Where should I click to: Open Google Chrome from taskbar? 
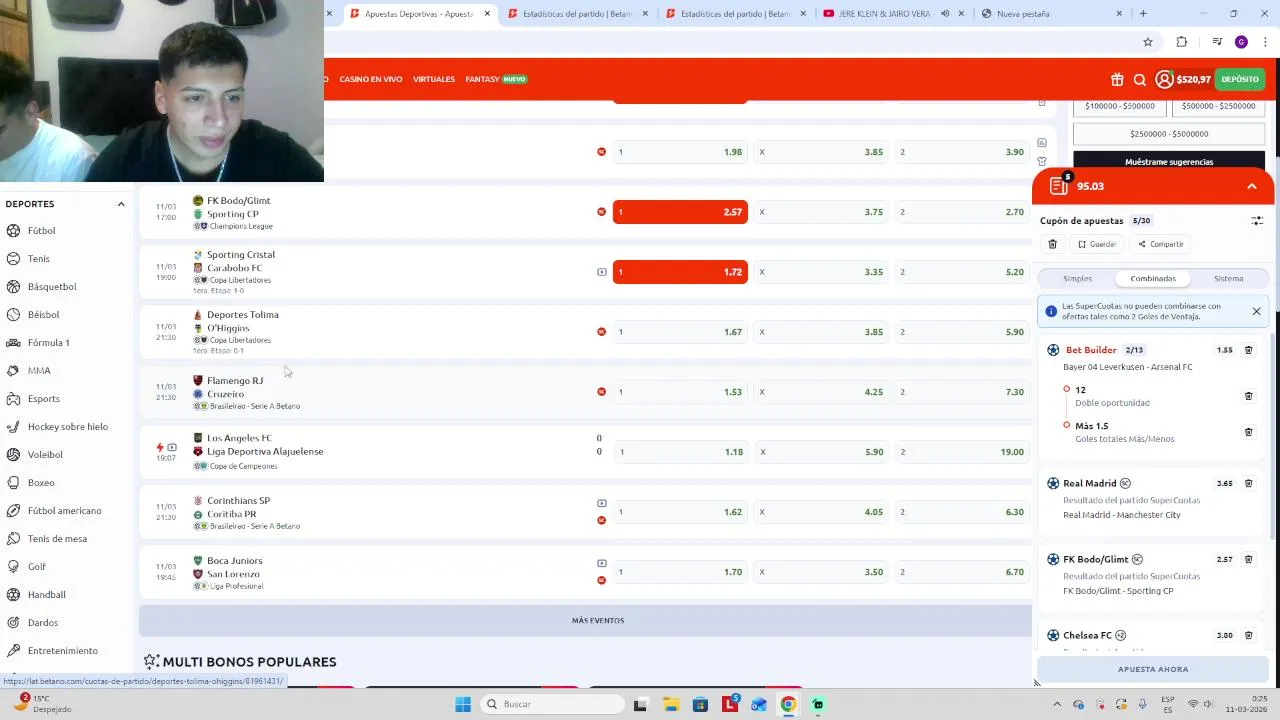click(788, 704)
